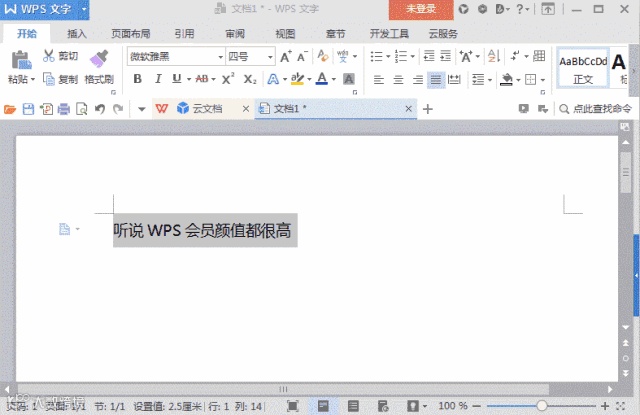This screenshot has width=640, height=415.
Task: Toggle Justify alignment button
Action: pyautogui.click(x=436, y=79)
